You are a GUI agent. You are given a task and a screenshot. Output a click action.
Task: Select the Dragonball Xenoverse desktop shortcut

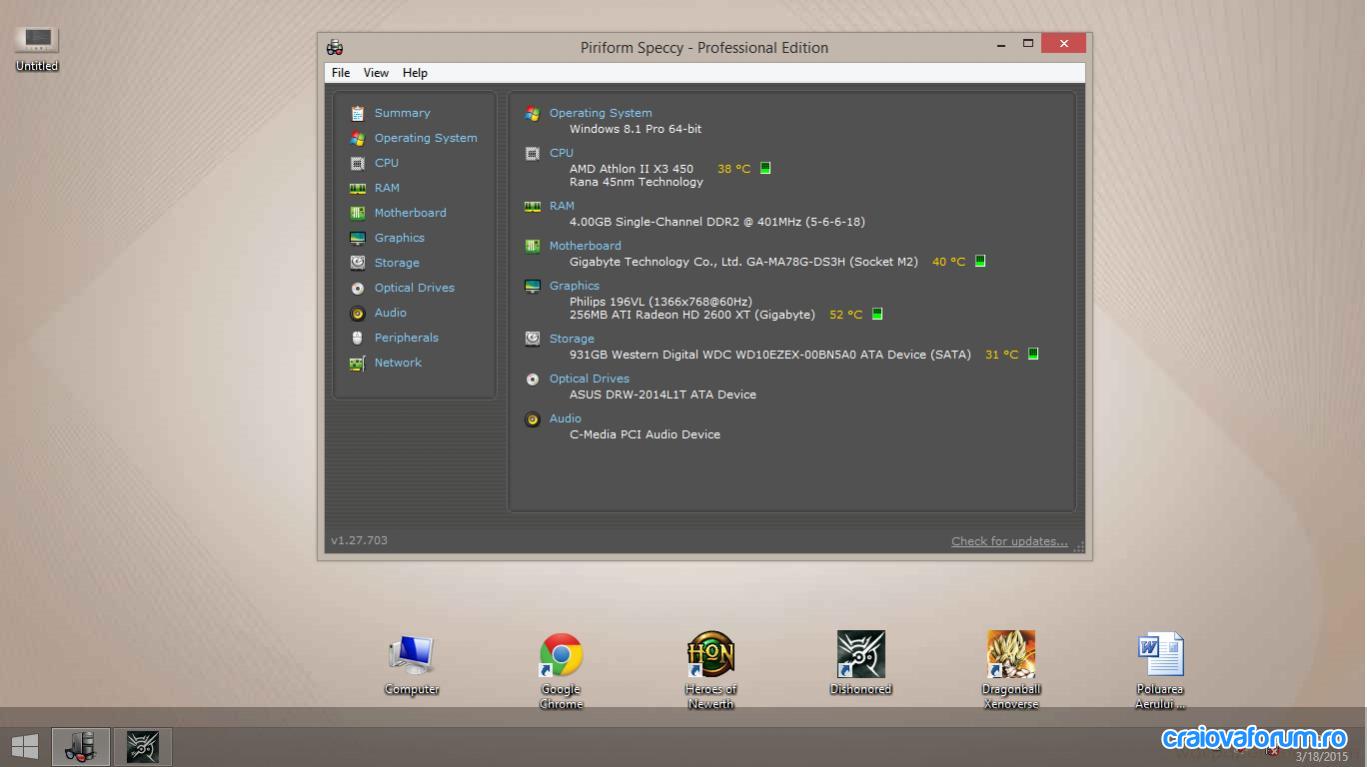(x=1011, y=670)
